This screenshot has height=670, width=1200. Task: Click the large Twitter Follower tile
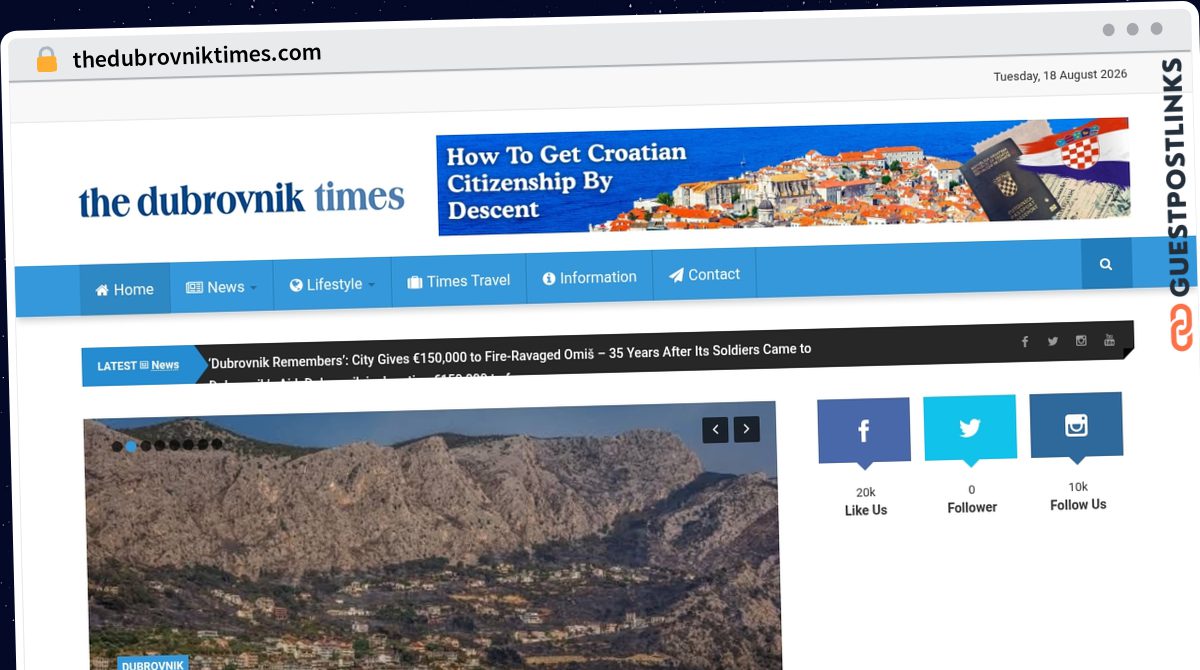(x=970, y=428)
